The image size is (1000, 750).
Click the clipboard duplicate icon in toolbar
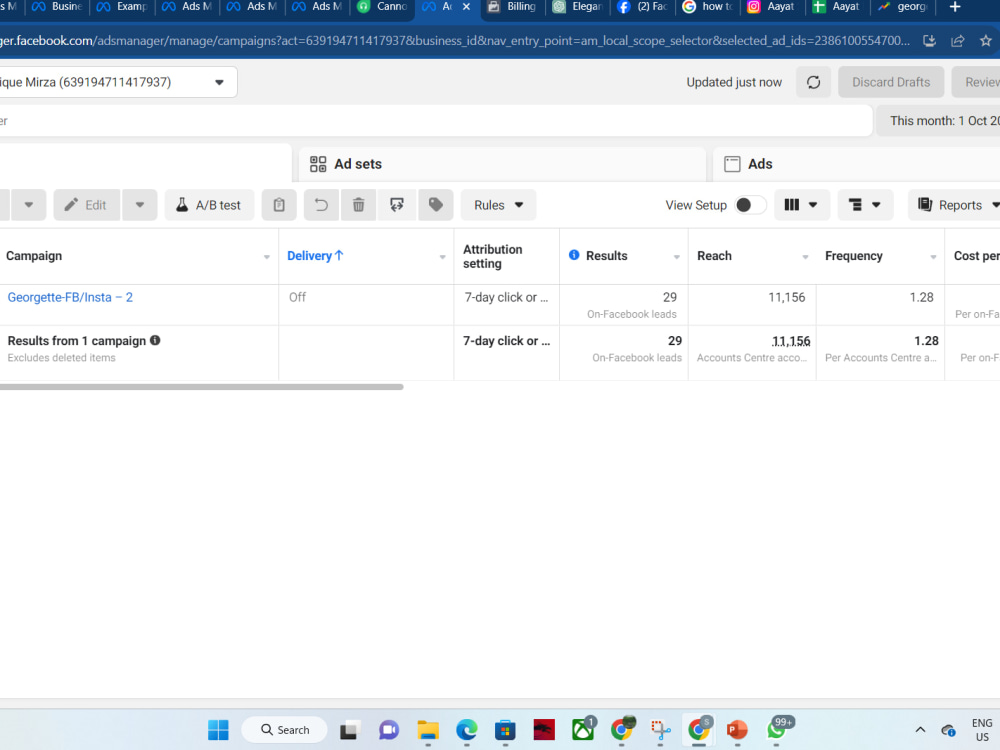(x=279, y=205)
